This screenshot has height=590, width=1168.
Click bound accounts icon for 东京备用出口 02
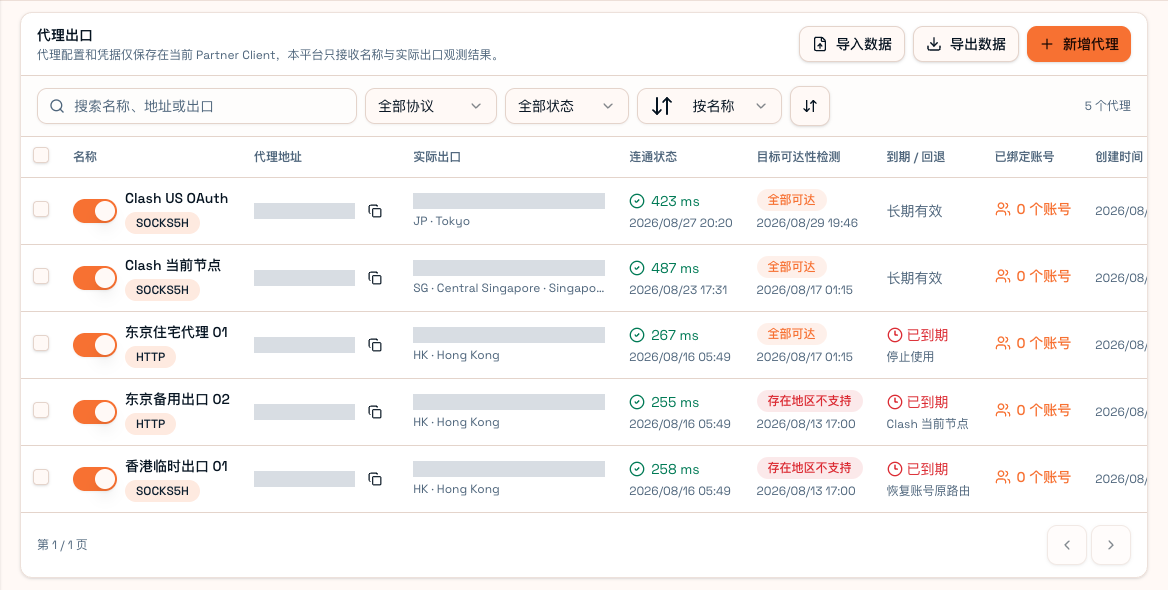pos(1003,410)
